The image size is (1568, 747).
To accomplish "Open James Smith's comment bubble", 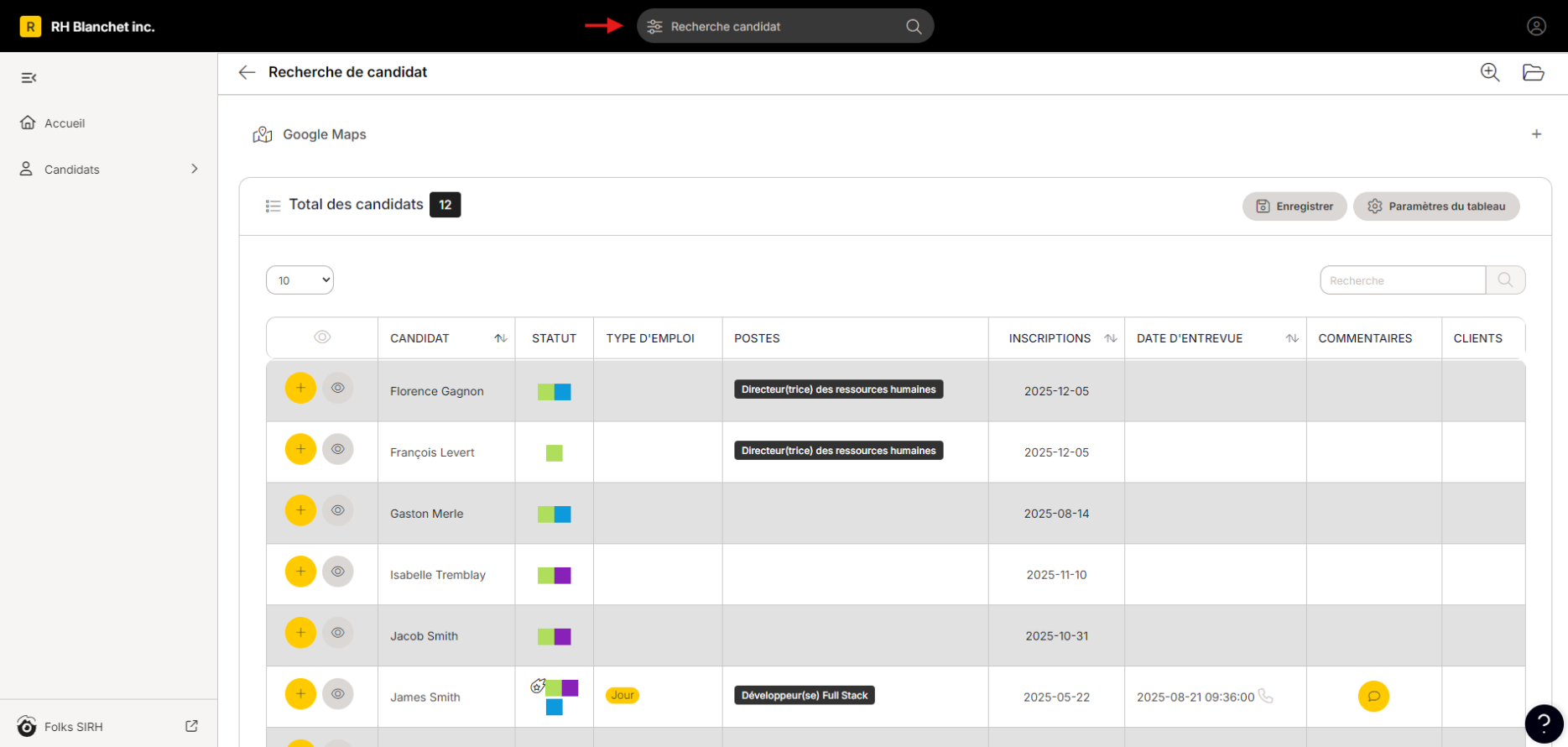I will [x=1373, y=696].
